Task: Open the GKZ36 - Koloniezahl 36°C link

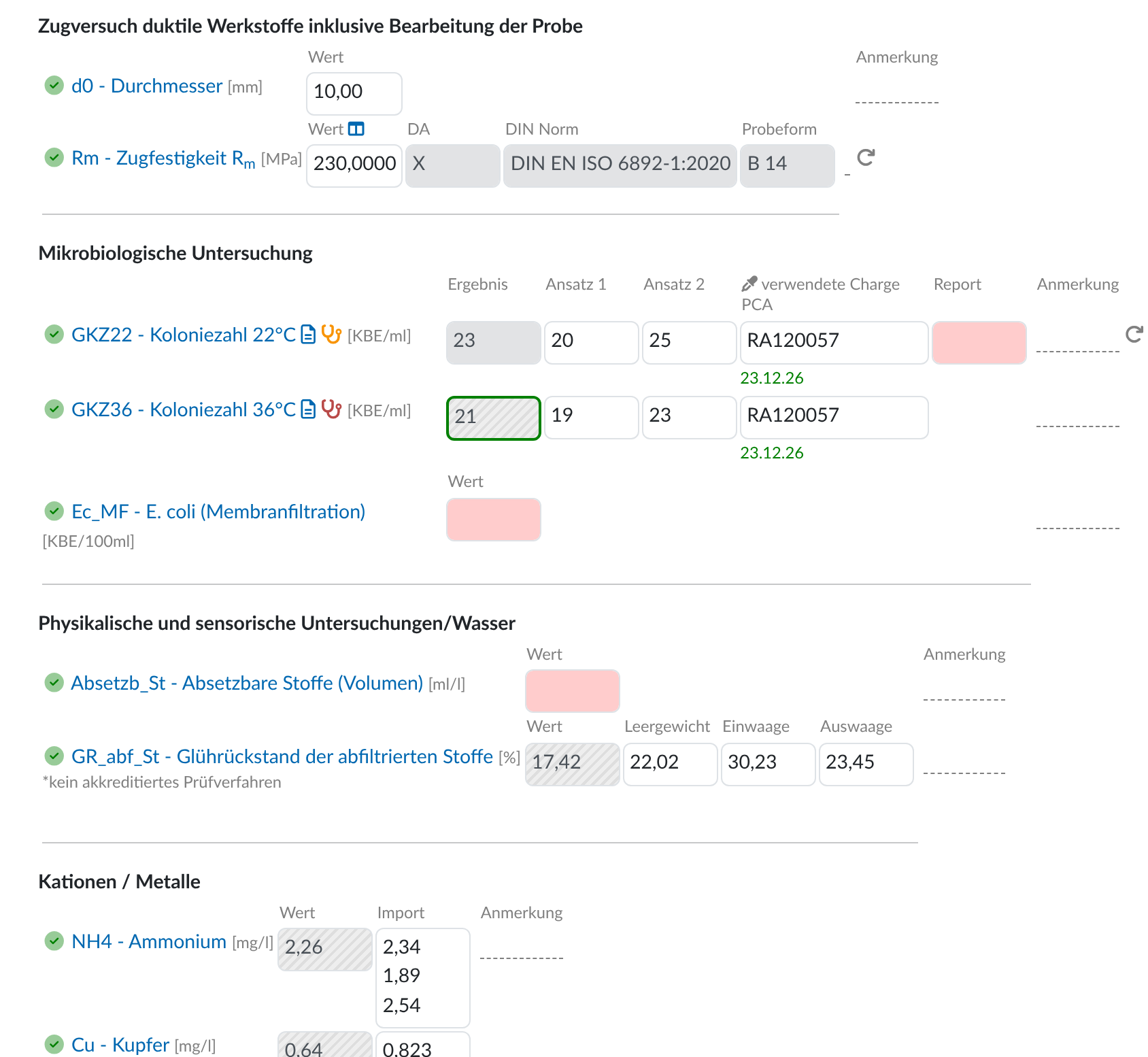Action: tap(184, 409)
